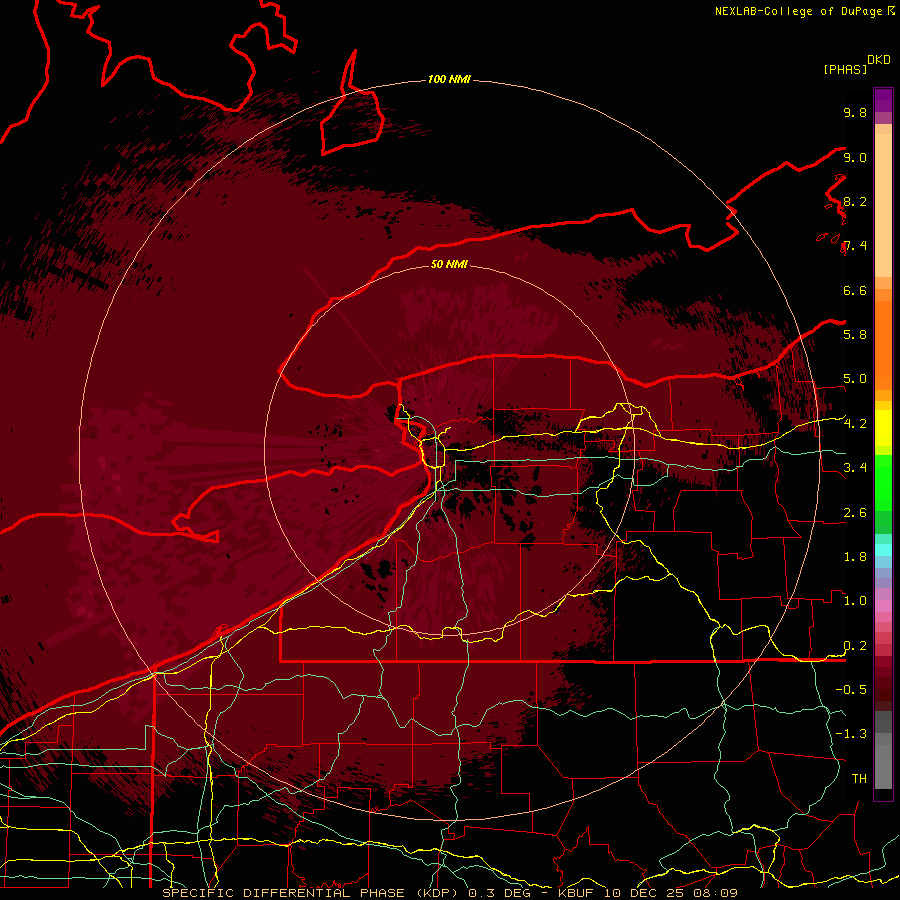Click the 9.8 value on the scale
Viewport: 900px width, 900px height.
coord(855,112)
